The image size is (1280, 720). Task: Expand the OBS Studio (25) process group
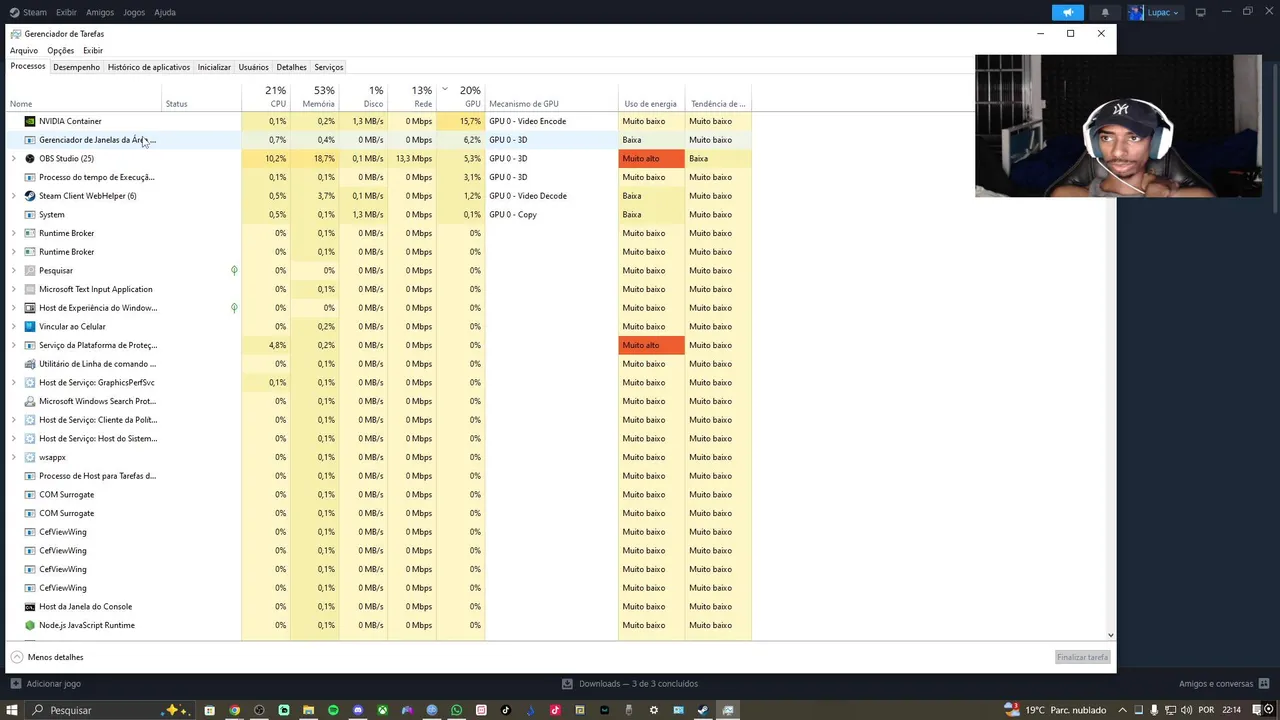point(13,158)
